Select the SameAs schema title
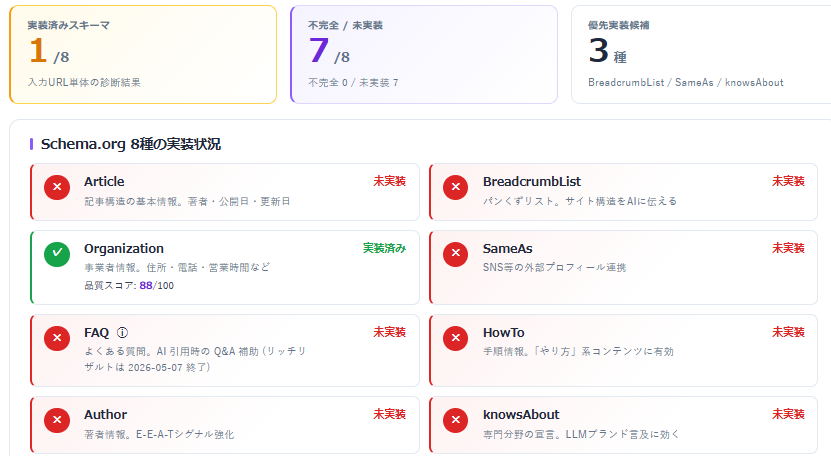Image resolution: width=831 pixels, height=456 pixels. click(508, 249)
